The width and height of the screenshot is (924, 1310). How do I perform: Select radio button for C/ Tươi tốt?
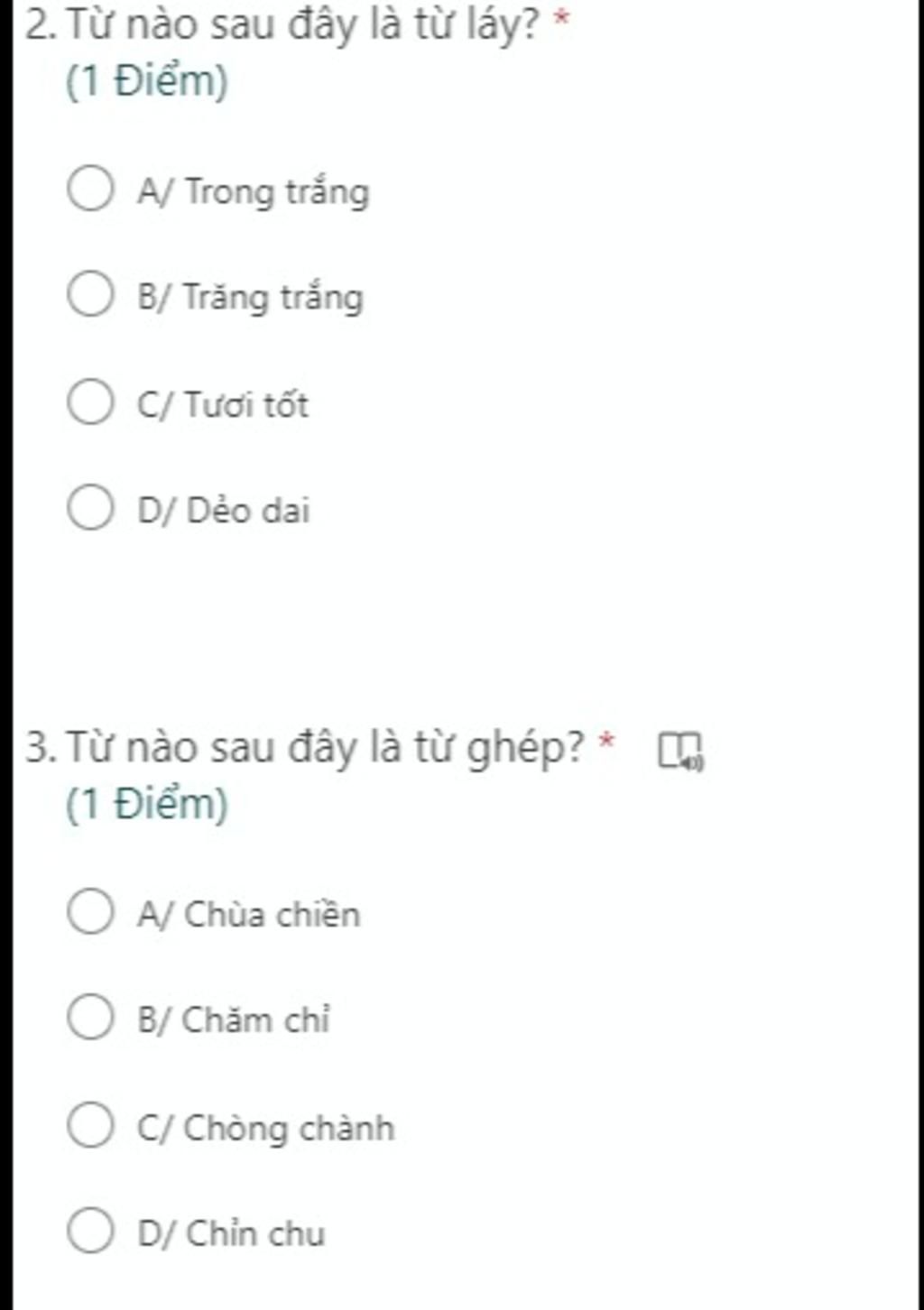pos(90,401)
